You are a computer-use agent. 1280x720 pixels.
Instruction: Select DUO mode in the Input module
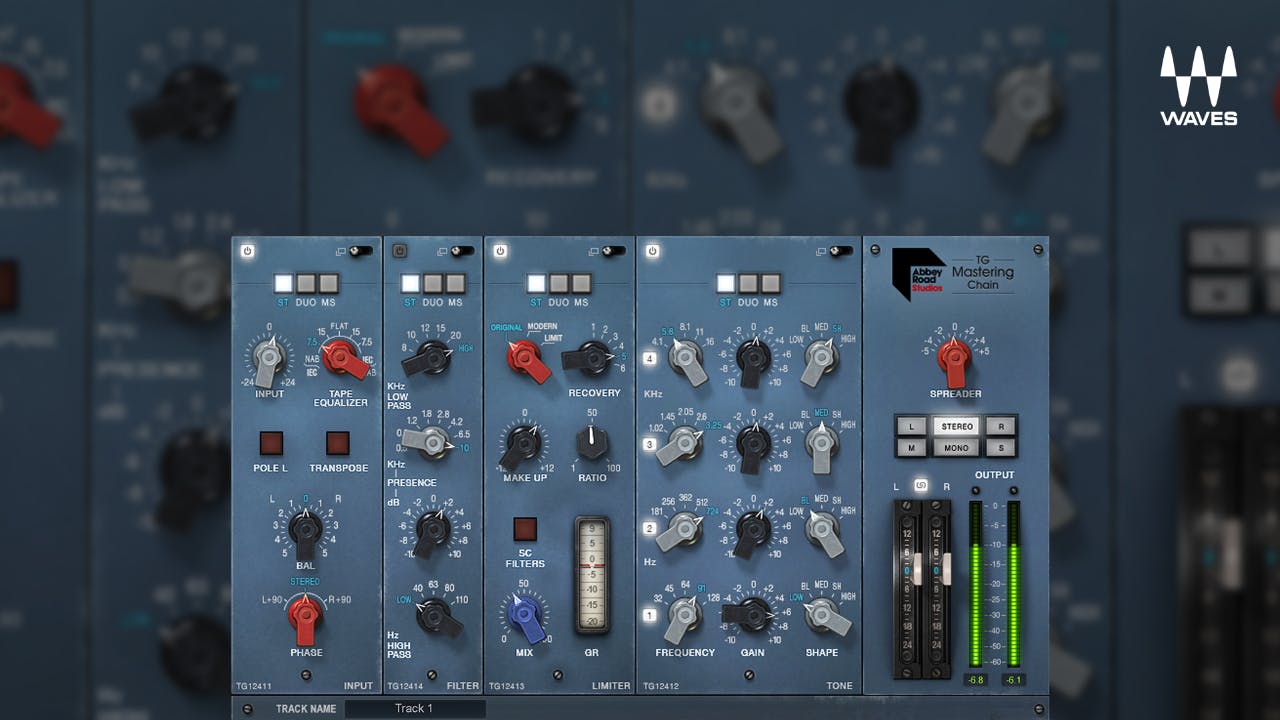click(307, 283)
